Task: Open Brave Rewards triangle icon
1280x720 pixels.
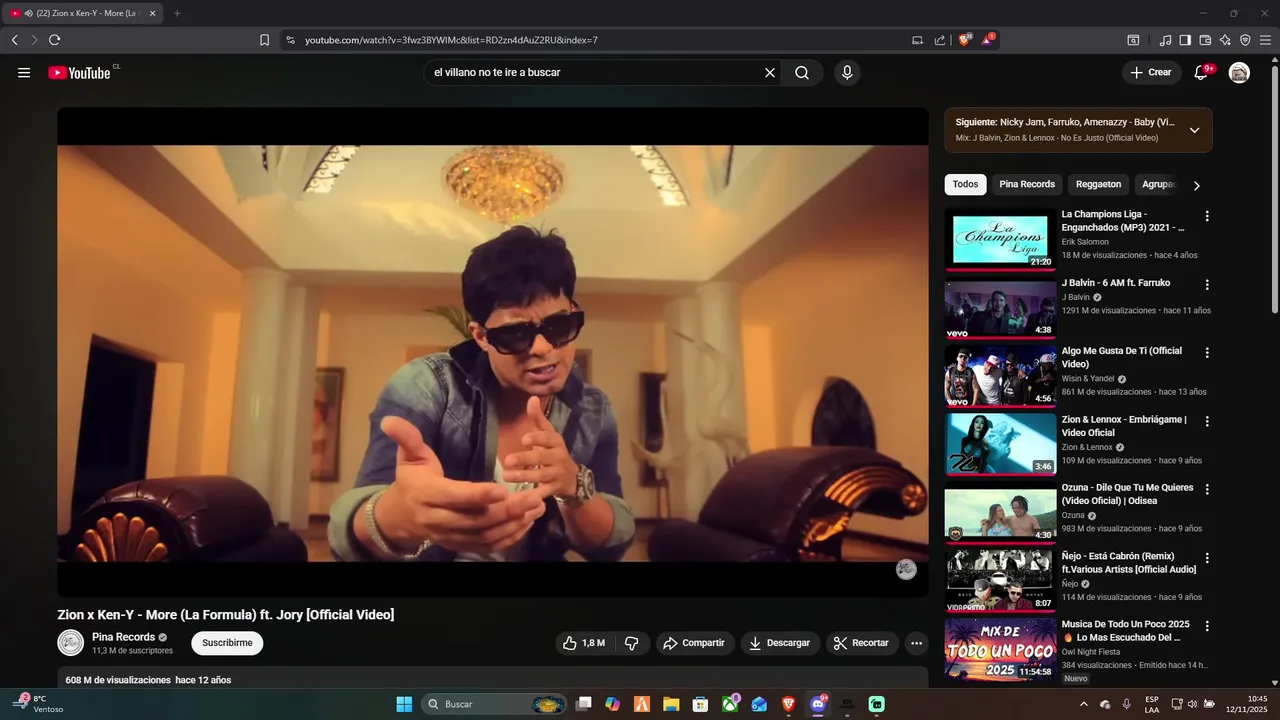Action: 988,40
